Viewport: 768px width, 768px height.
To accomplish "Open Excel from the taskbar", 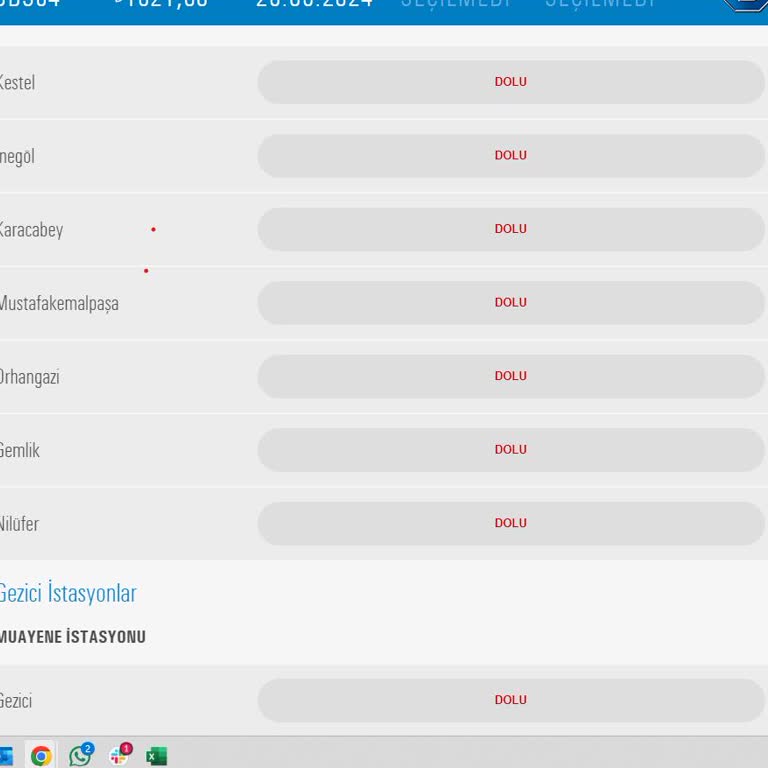I will click(157, 756).
